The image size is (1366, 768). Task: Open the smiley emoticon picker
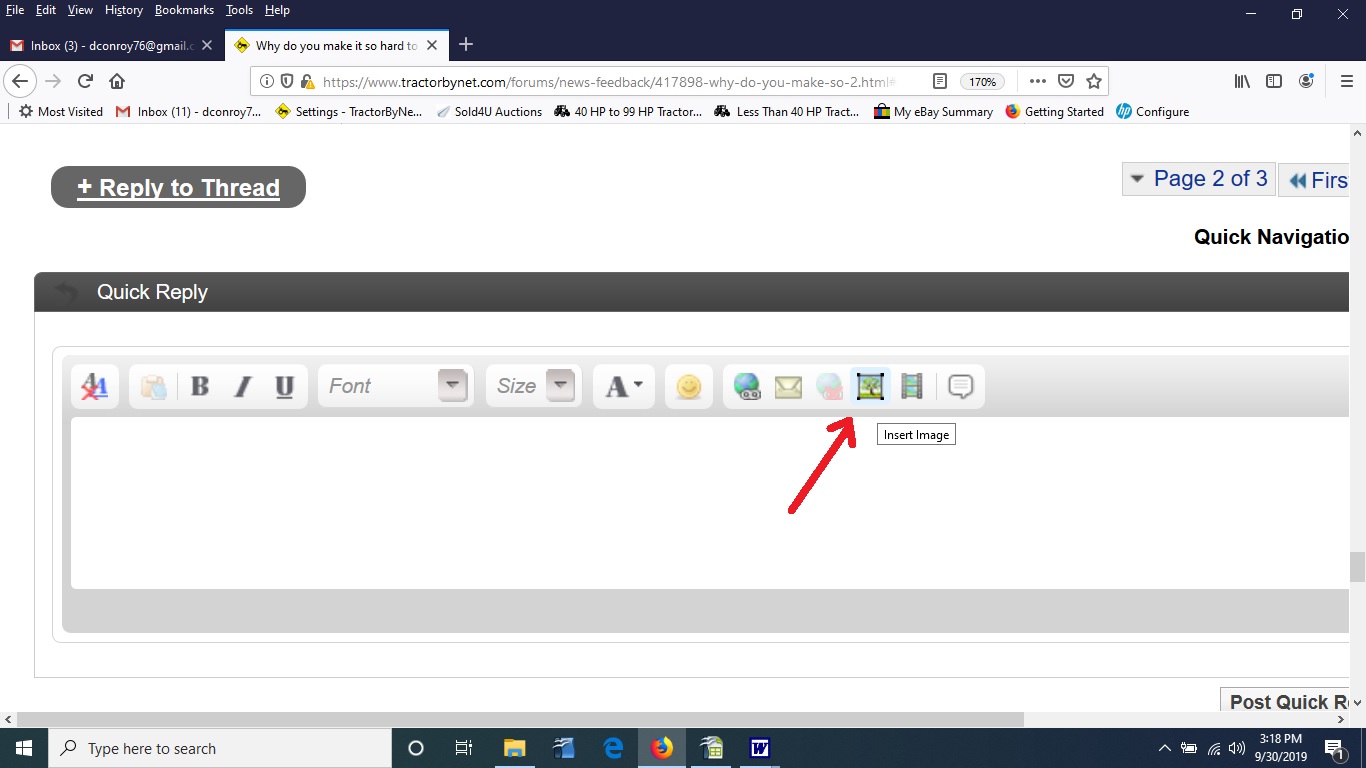coord(688,386)
